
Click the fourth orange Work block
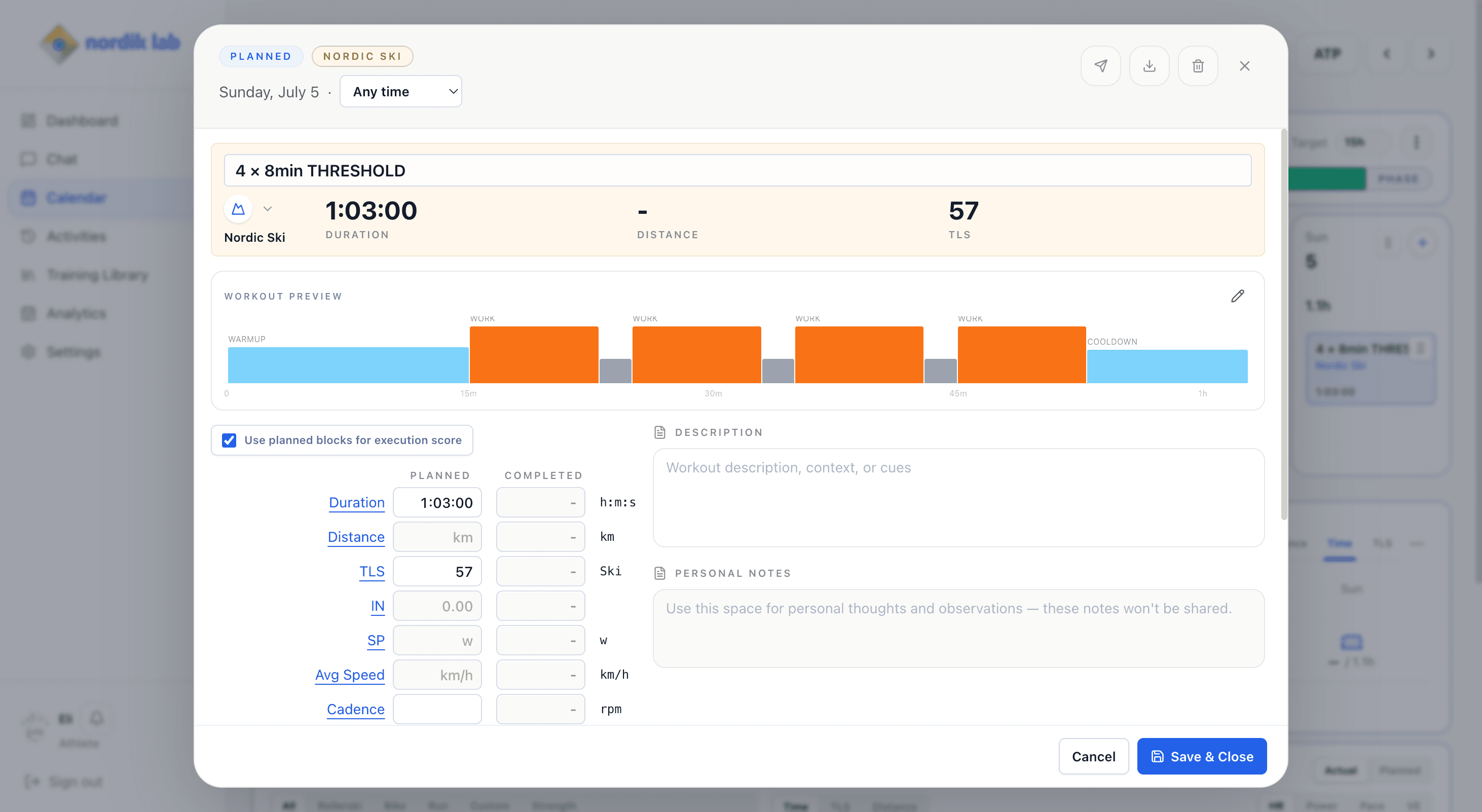click(1022, 354)
